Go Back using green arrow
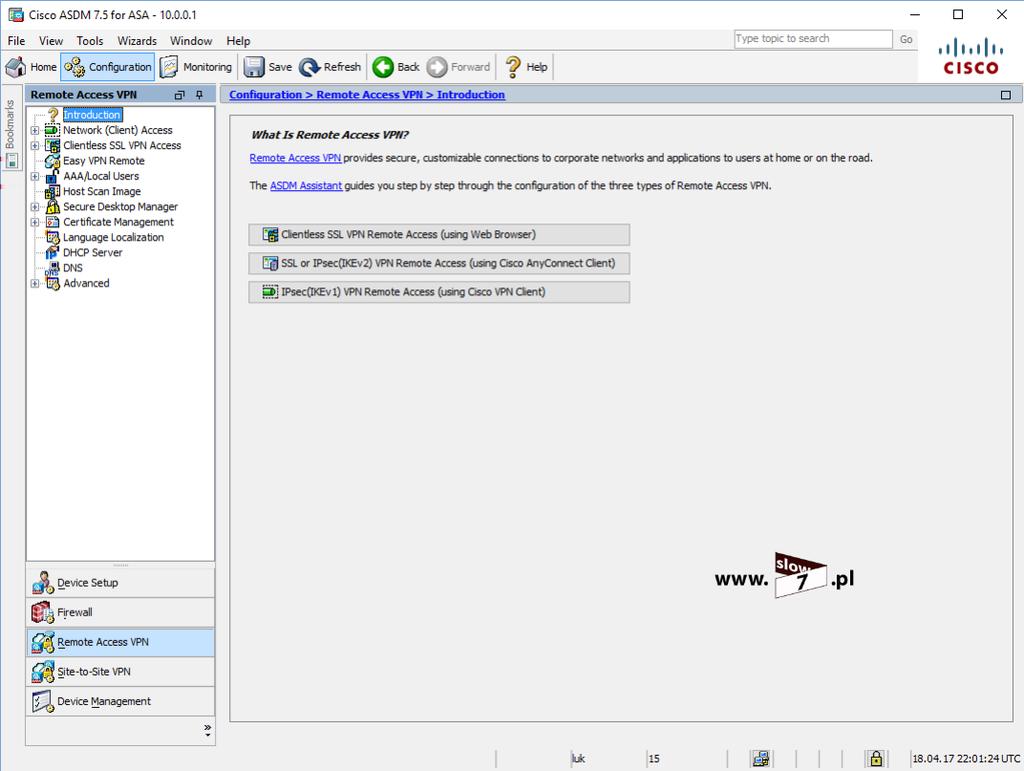Viewport: 1024px width, 771px height. [x=396, y=67]
